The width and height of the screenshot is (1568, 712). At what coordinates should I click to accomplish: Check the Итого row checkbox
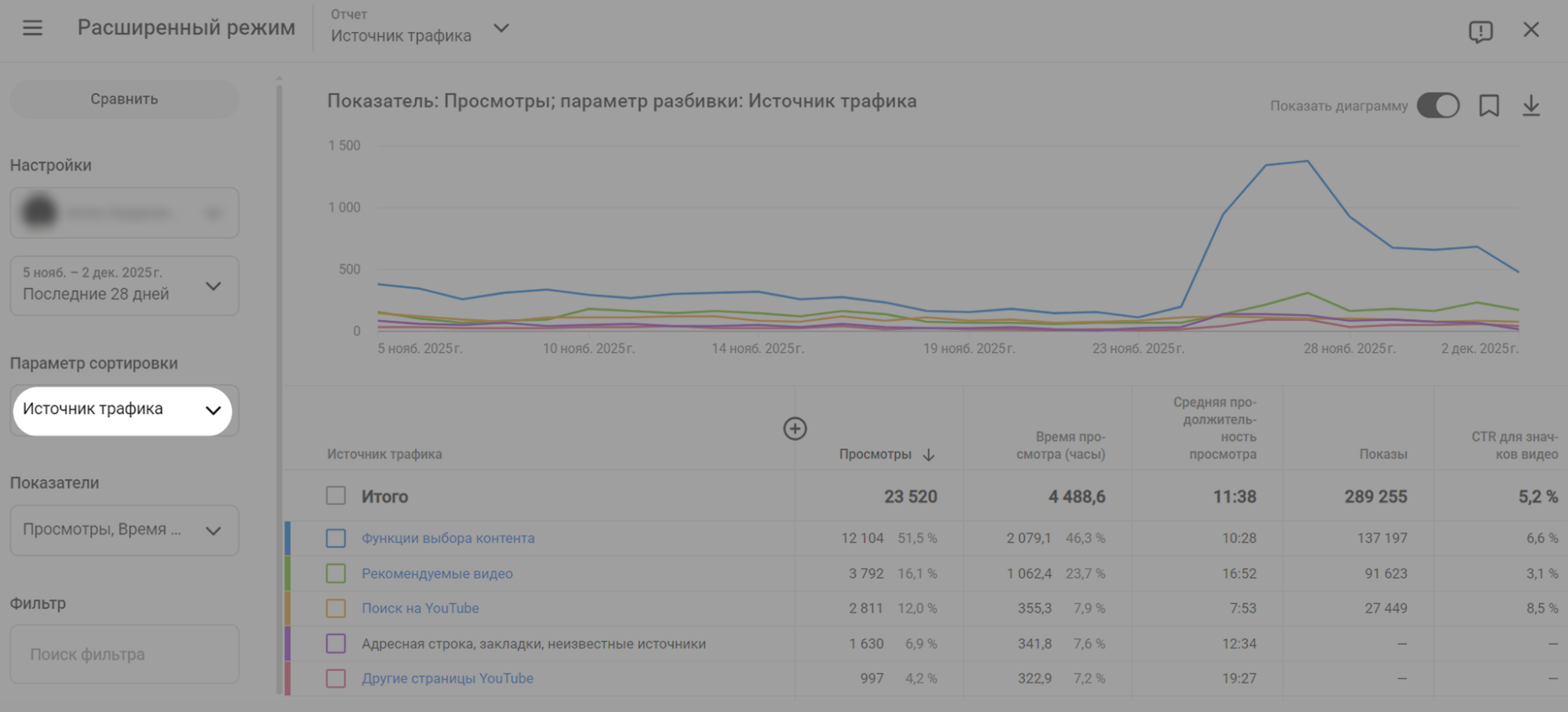(x=336, y=496)
